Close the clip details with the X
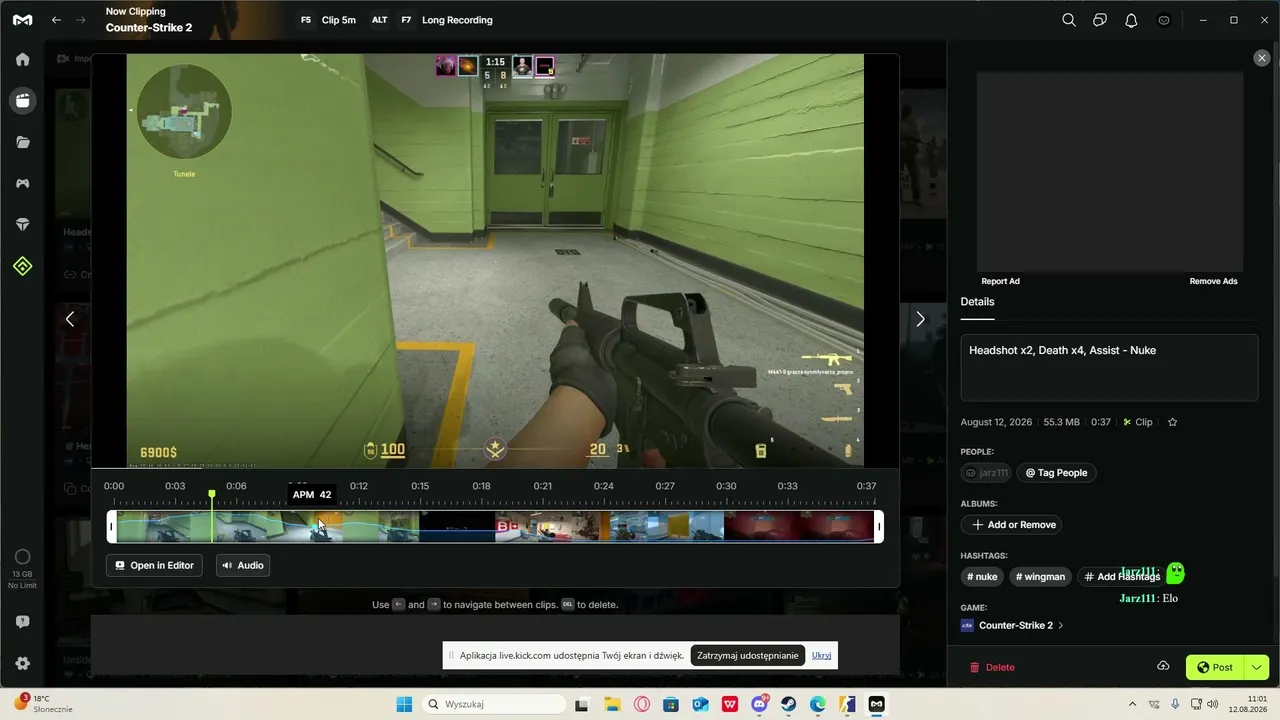The height and width of the screenshot is (720, 1280). 1262,58
